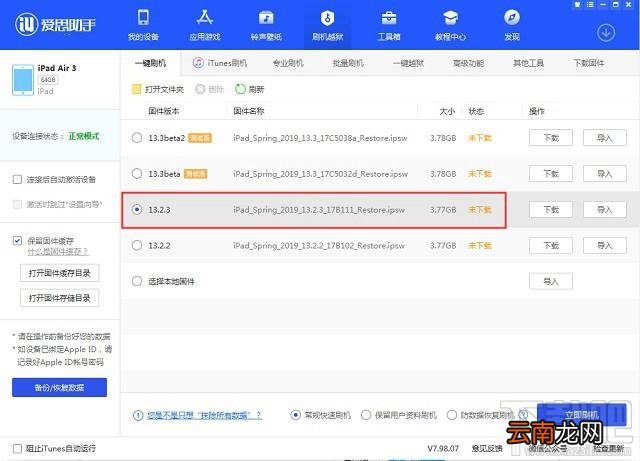Enable 阻止iTunes自动运行 checkbox
Image resolution: width=640 pixels, height=461 pixels.
pyautogui.click(x=17, y=448)
